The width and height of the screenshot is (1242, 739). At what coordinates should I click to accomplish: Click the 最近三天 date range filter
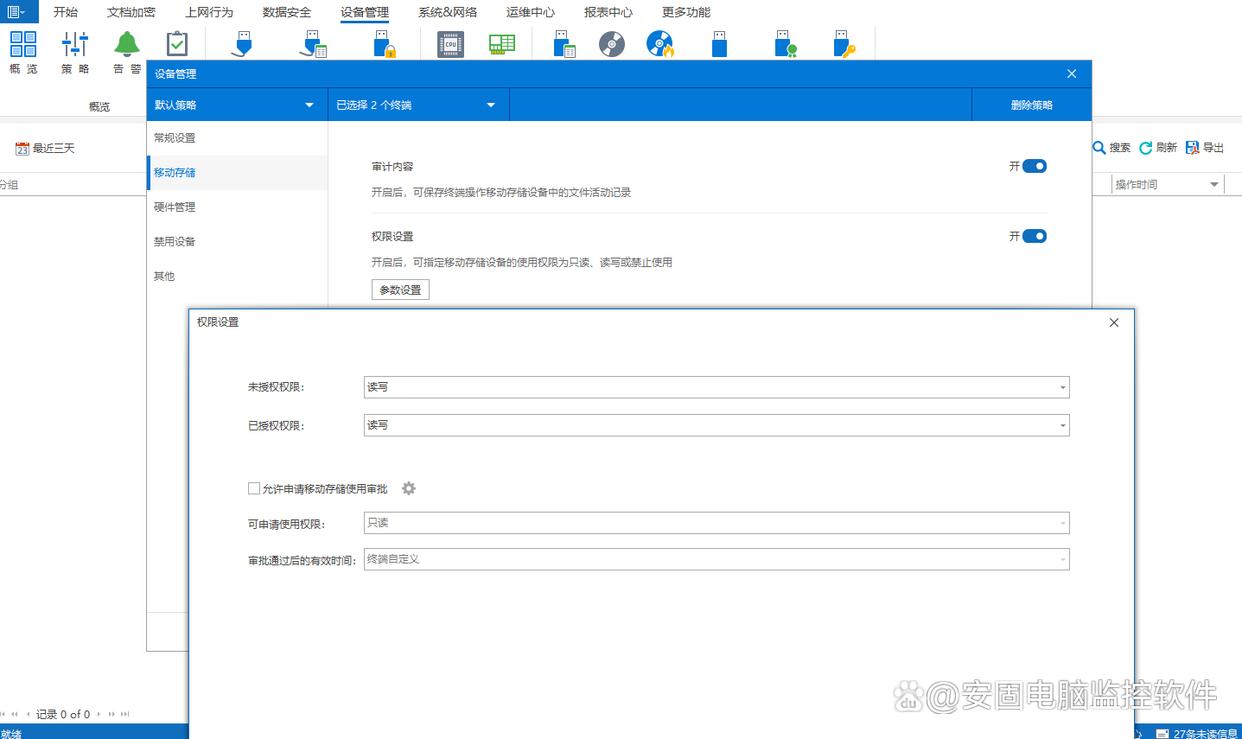pos(45,148)
